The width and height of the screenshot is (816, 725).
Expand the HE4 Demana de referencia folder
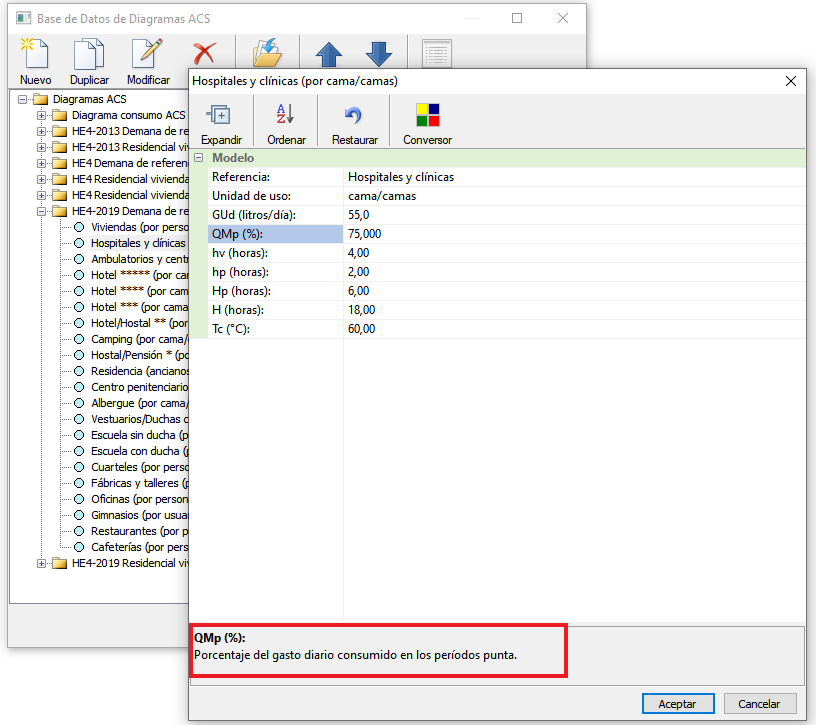click(x=42, y=163)
